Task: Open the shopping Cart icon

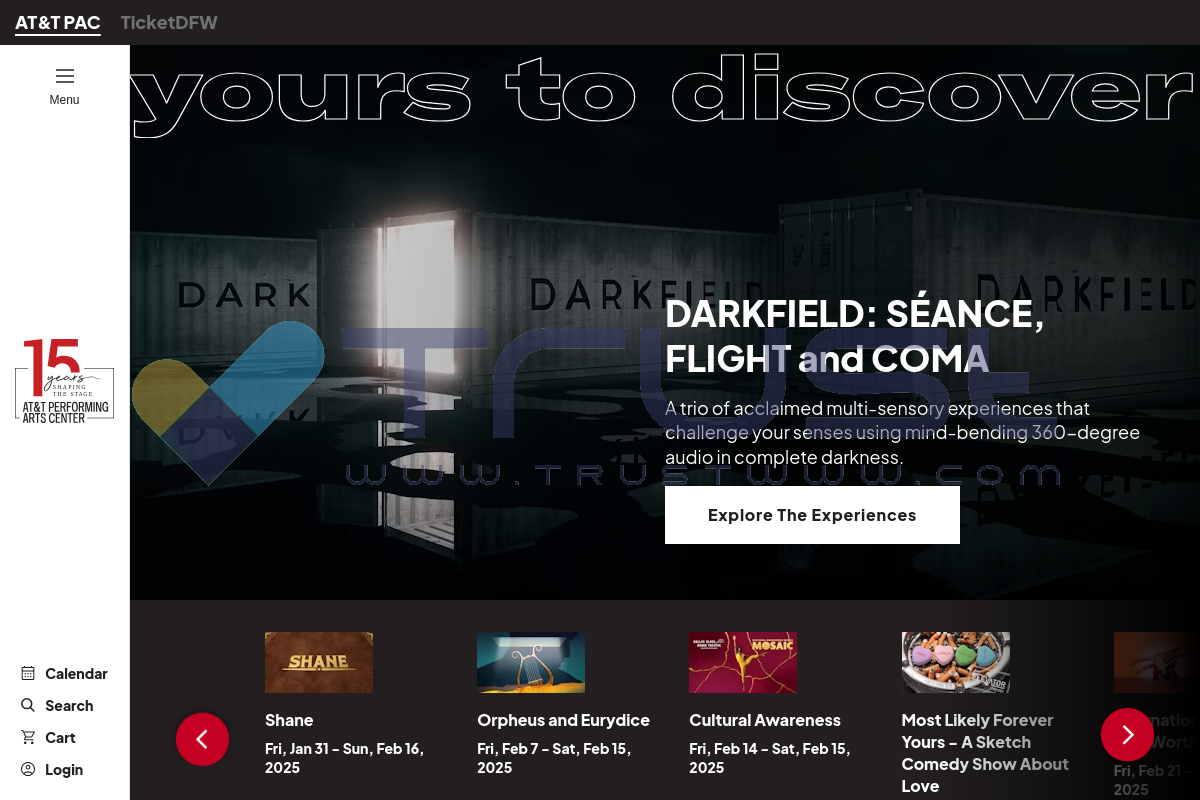Action: (28, 737)
